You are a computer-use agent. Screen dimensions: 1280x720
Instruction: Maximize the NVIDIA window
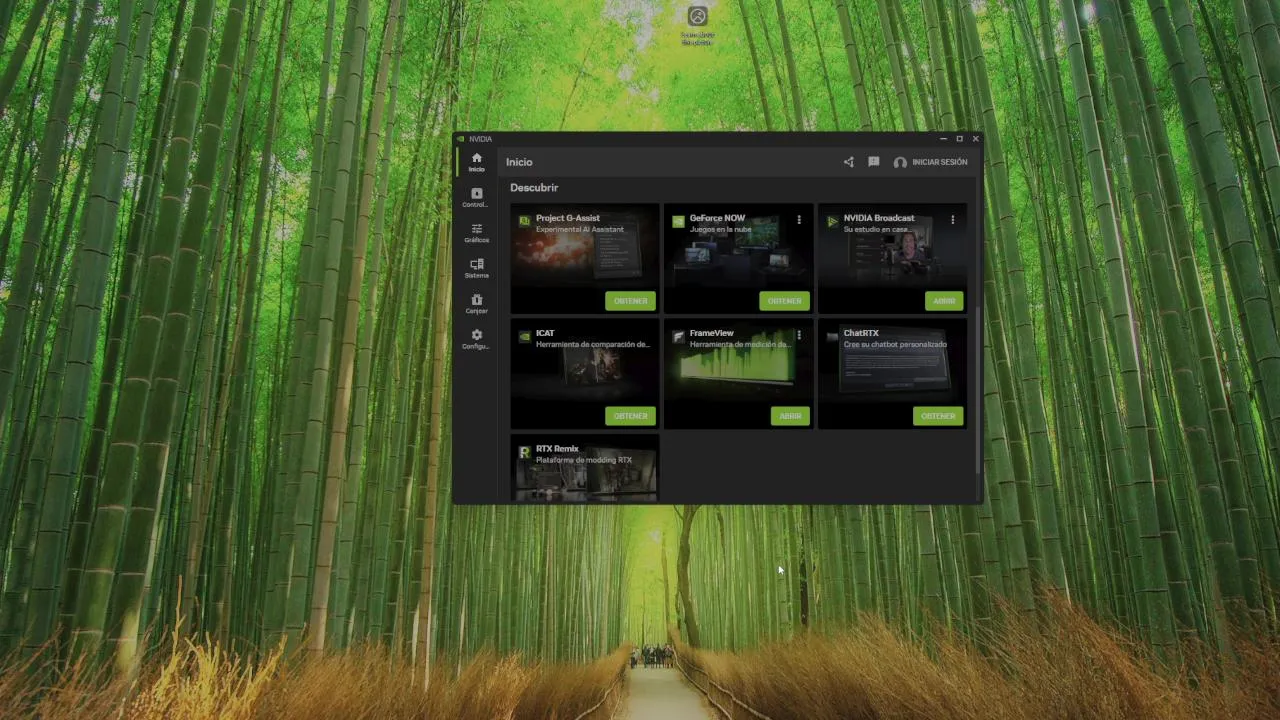(959, 139)
